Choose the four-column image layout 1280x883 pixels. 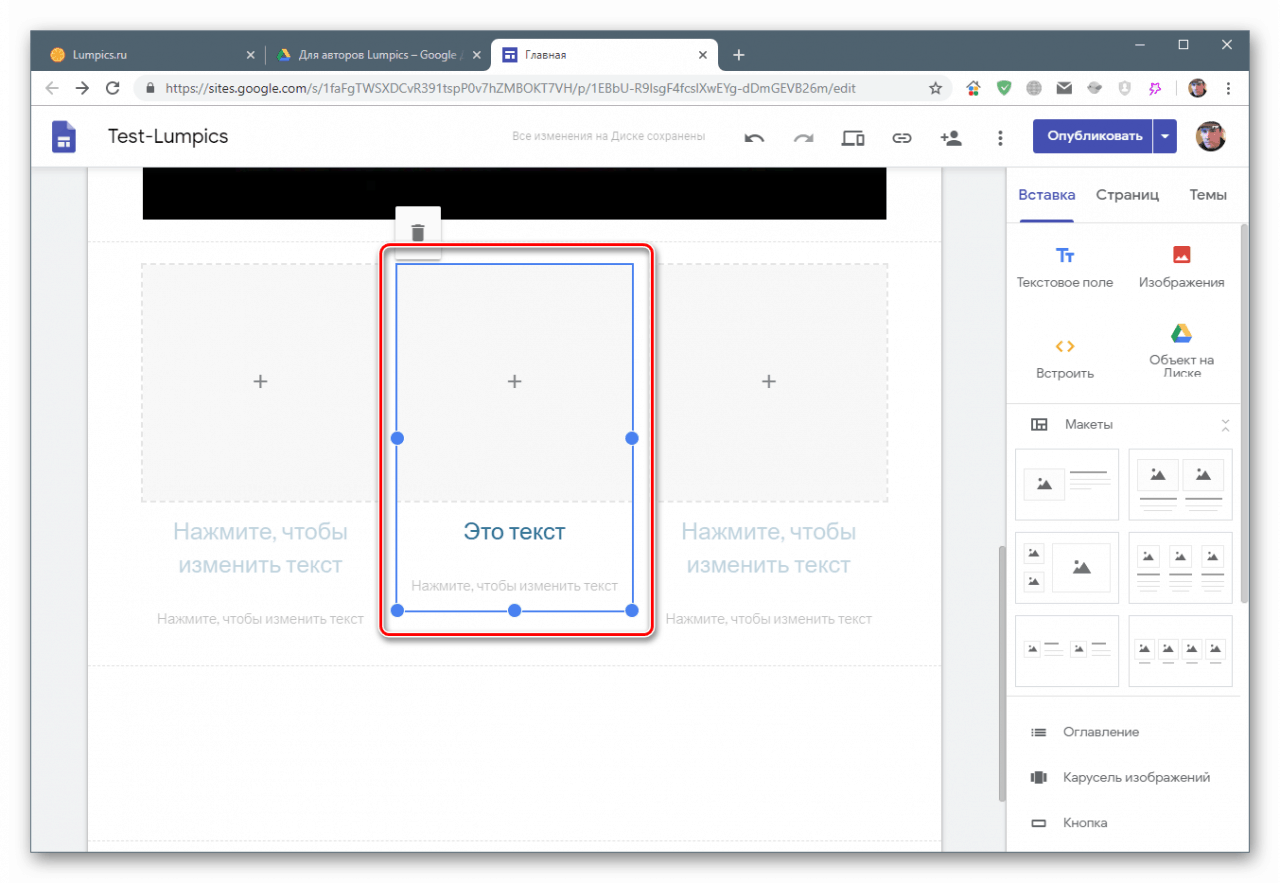[1180, 651]
